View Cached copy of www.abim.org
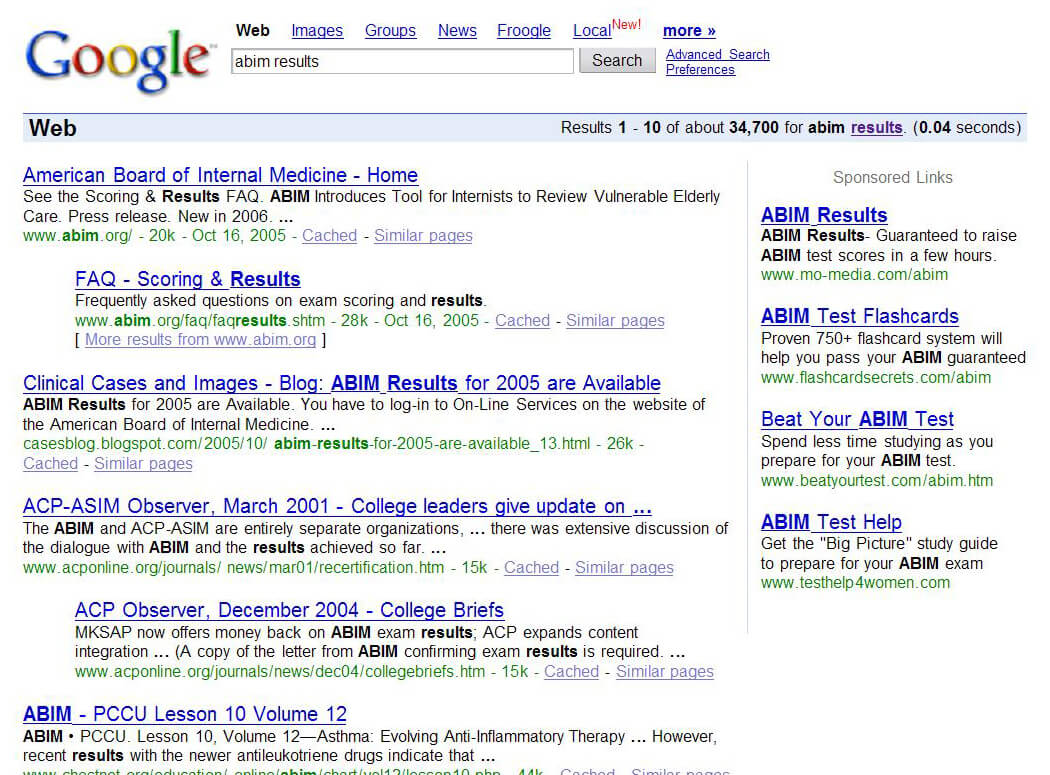This screenshot has height=775, width=1050. (329, 236)
